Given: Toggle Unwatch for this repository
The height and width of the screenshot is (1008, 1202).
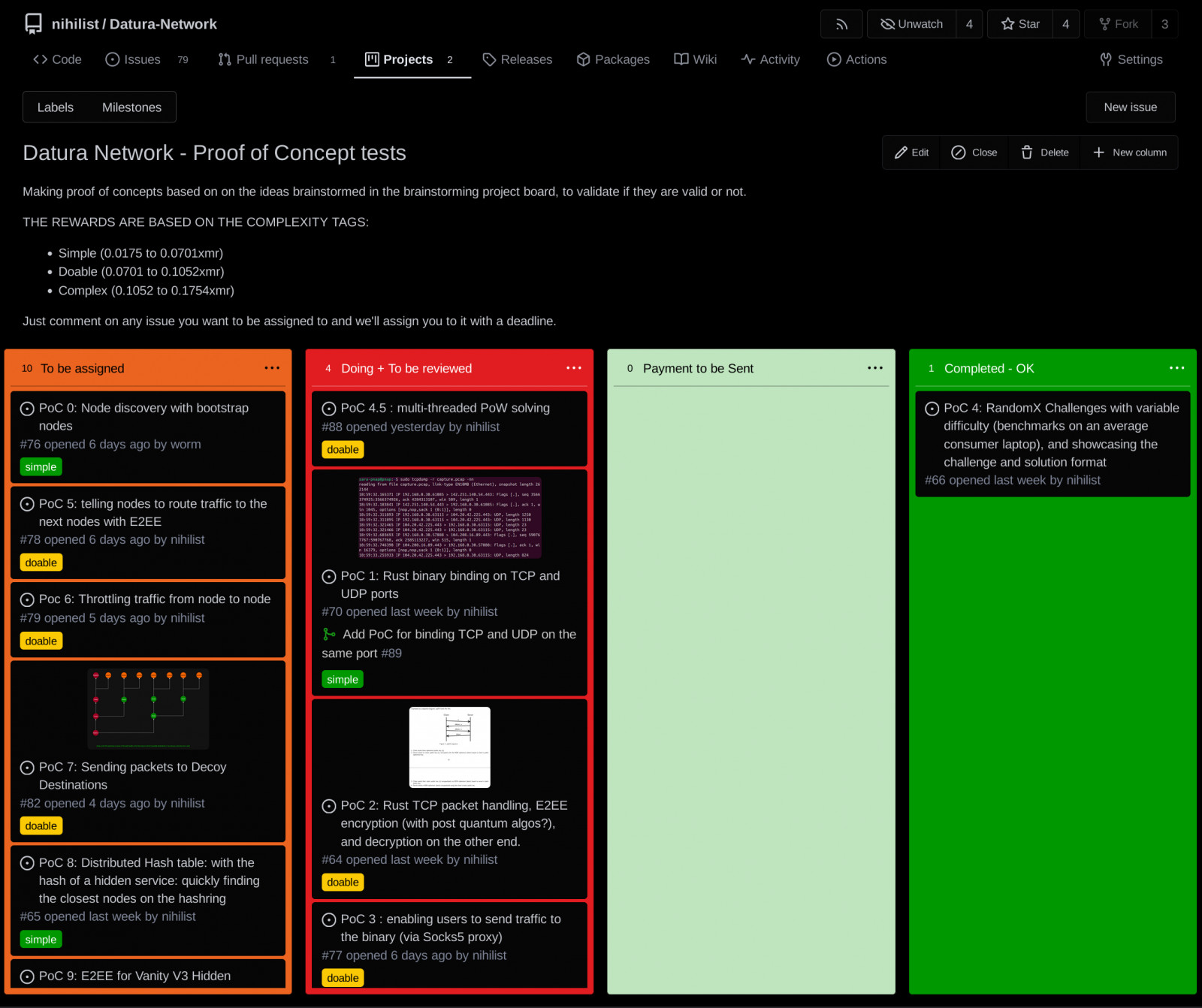Looking at the screenshot, I should point(911,24).
